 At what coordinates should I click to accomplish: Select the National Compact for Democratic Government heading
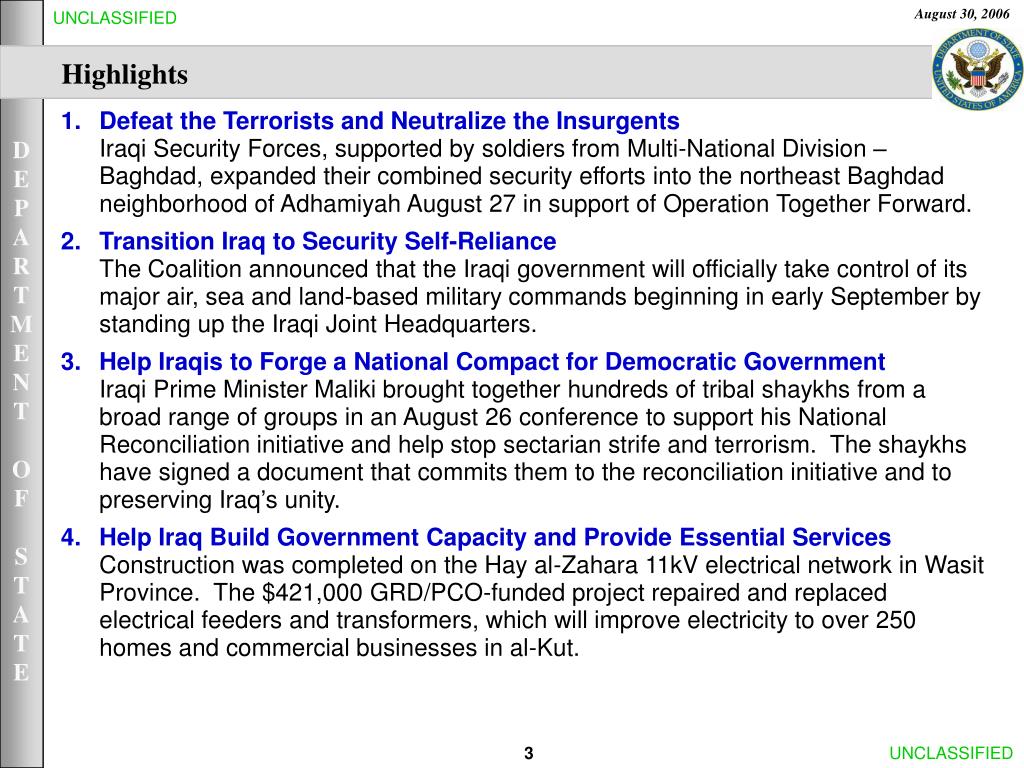click(492, 362)
